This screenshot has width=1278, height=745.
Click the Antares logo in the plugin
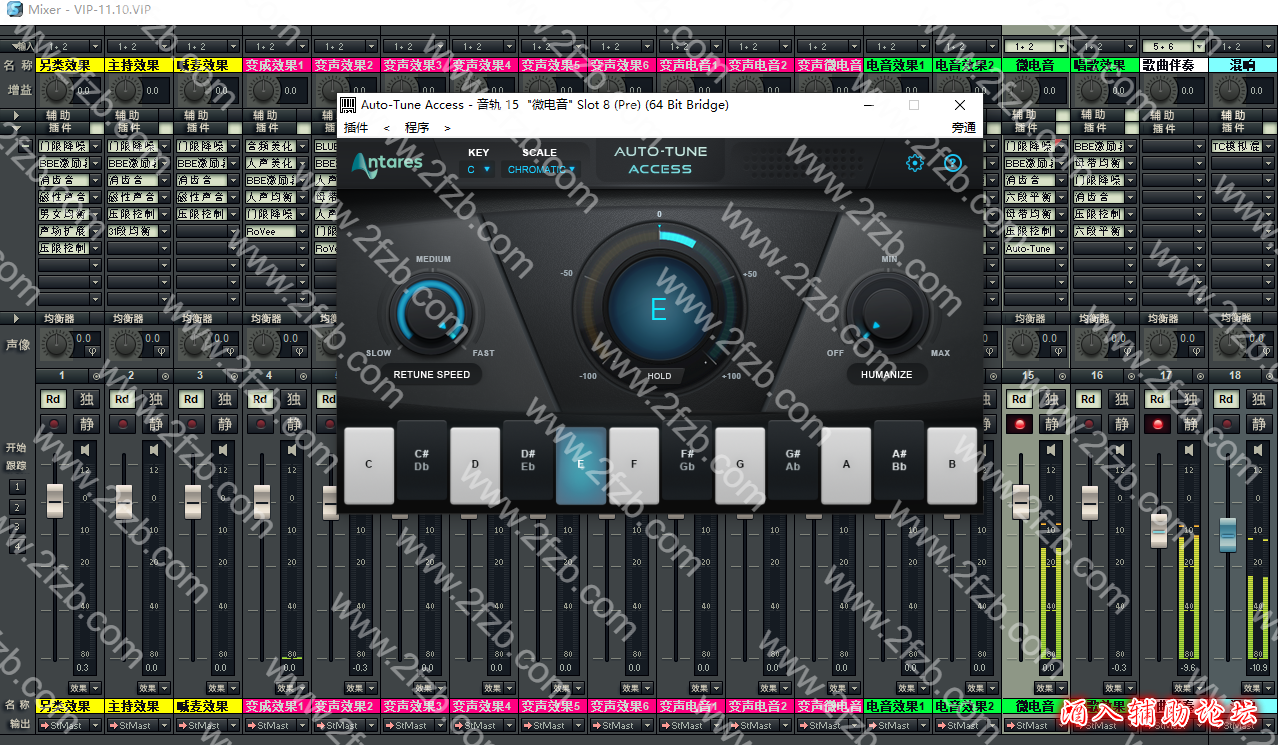387,164
